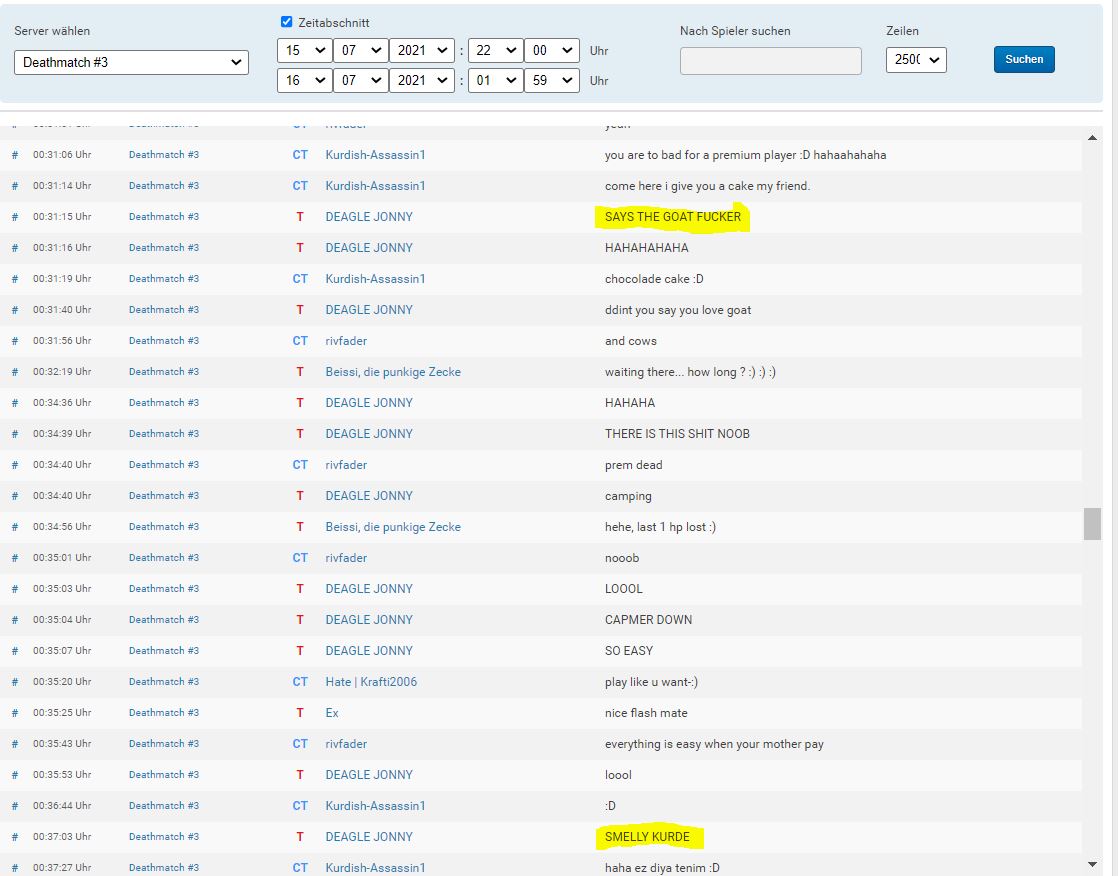
Task: Click the chat log scrollbar down arrow
Action: point(1092,864)
